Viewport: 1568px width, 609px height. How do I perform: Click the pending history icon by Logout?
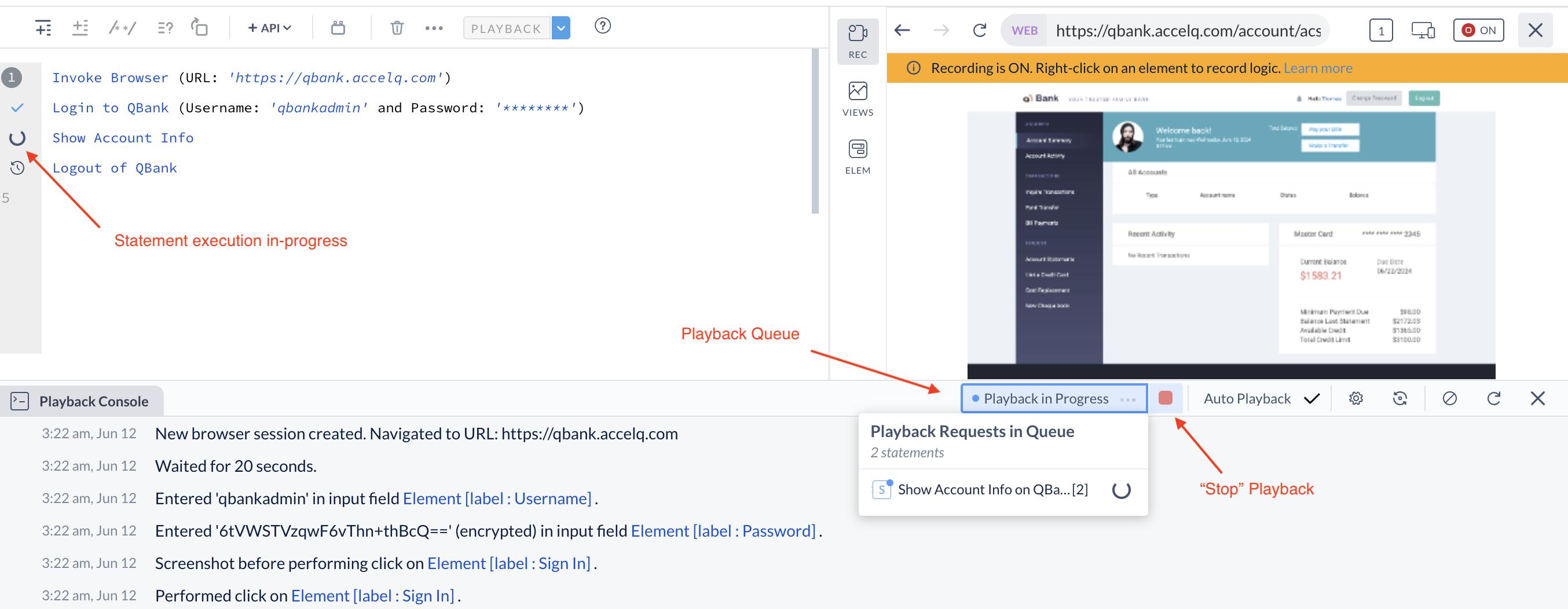(17, 168)
